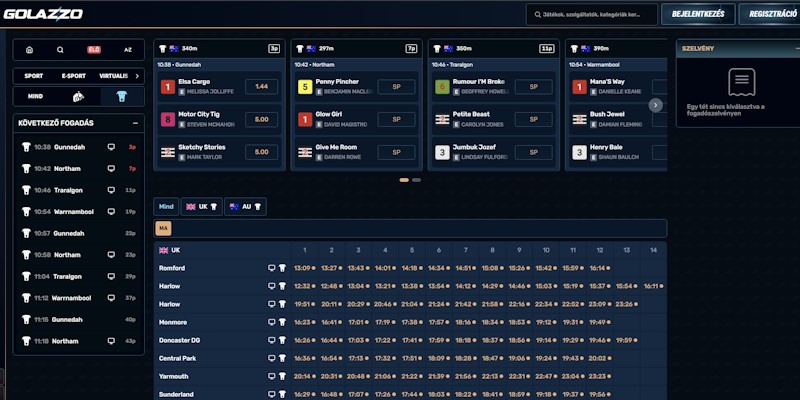Open stream icon in Doncaster DG row
The height and width of the screenshot is (400, 800).
[271, 340]
